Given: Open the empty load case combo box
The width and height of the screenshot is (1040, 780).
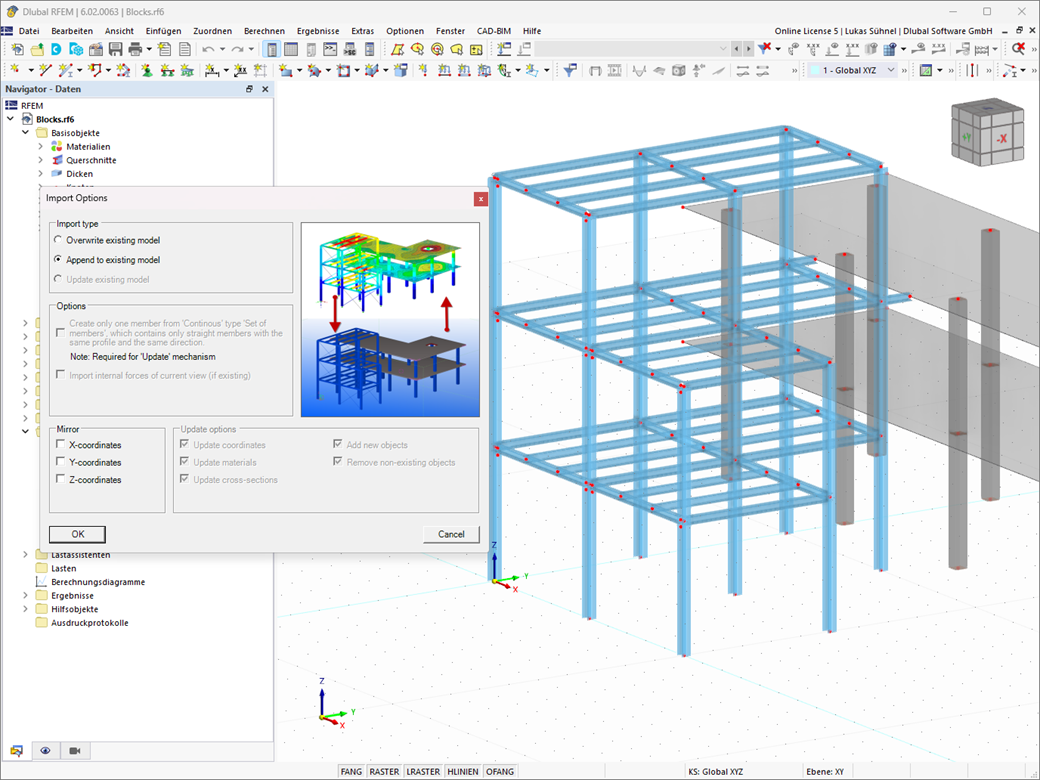Looking at the screenshot, I should (631, 48).
